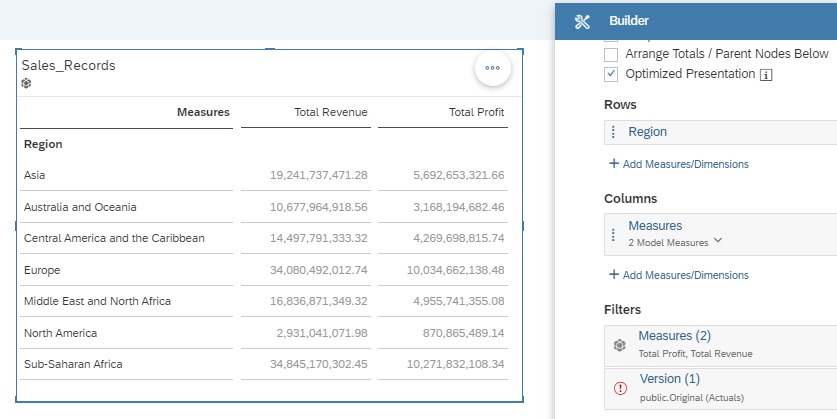Select Middle East and North Africa row
The height and width of the screenshot is (419, 837).
(x=97, y=301)
